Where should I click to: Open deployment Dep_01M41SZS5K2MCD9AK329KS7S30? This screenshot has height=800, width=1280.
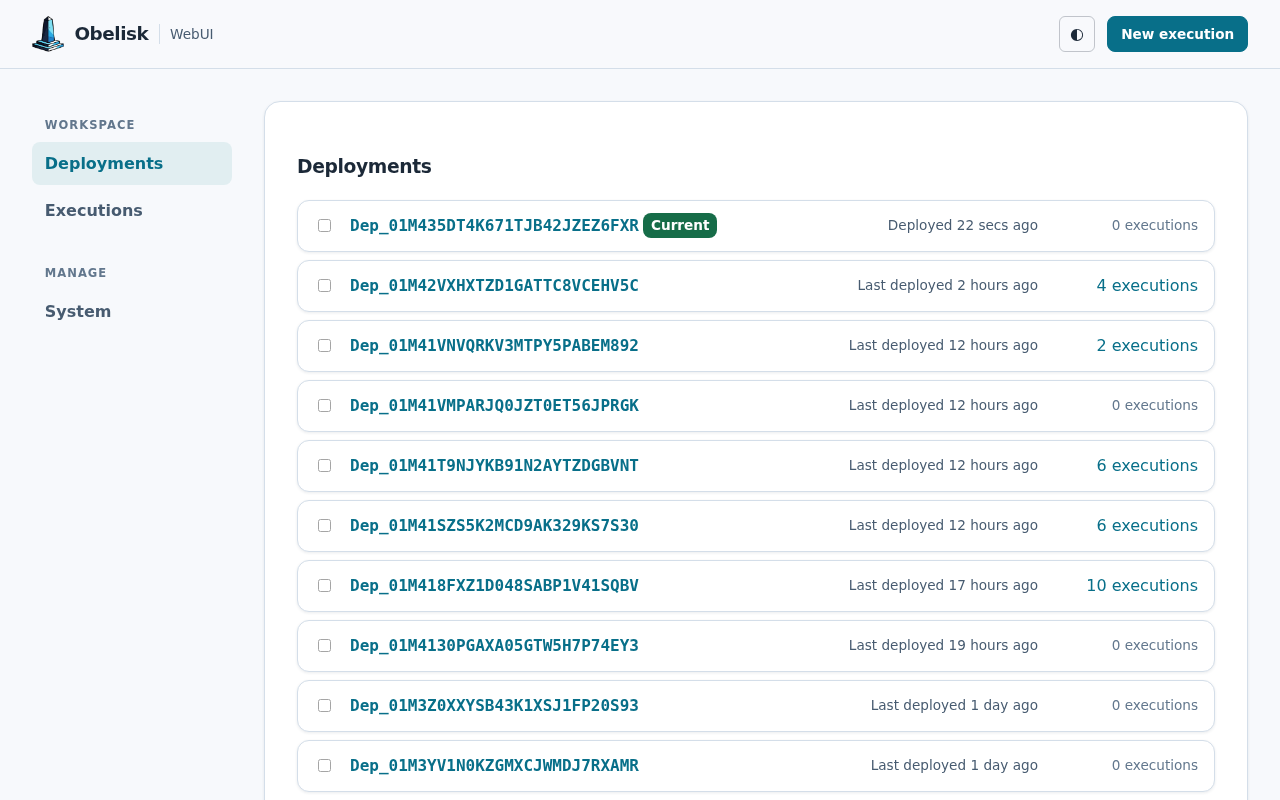(x=494, y=525)
